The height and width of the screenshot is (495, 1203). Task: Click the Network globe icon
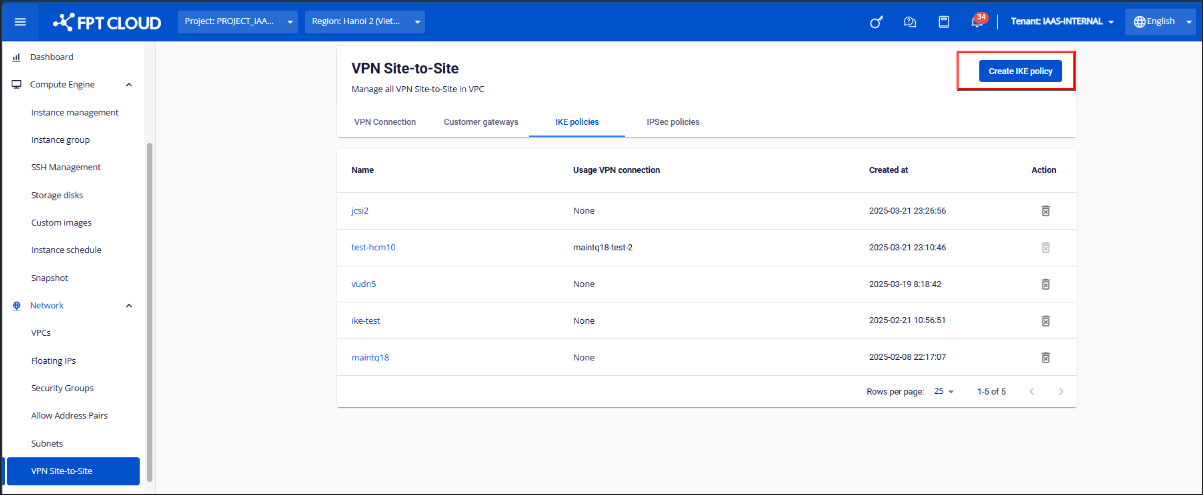pos(17,305)
